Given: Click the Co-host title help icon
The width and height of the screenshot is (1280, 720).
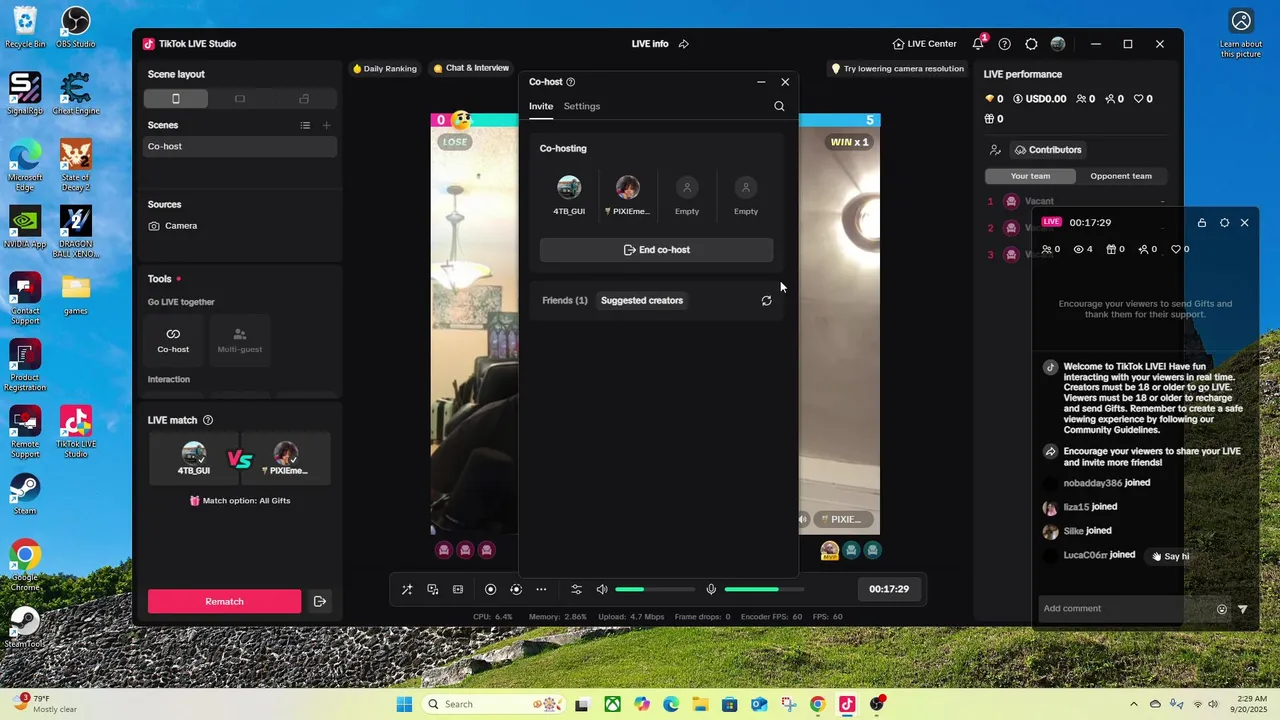Looking at the screenshot, I should click(x=571, y=82).
